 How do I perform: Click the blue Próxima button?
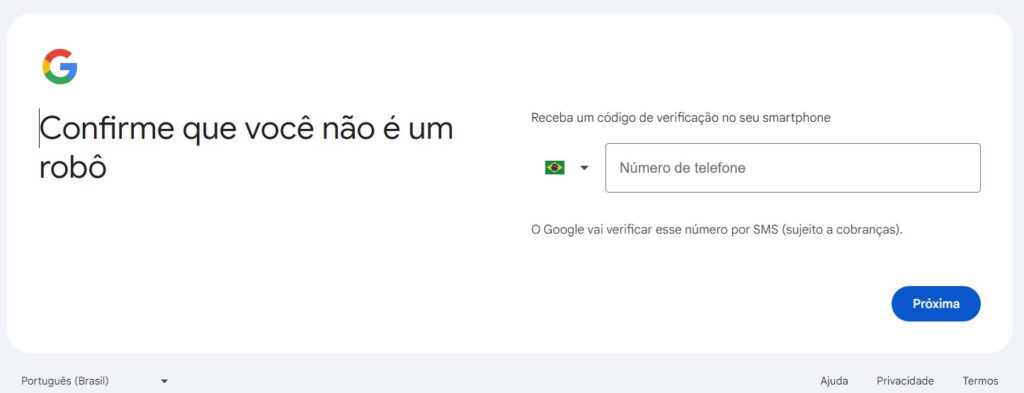[936, 304]
